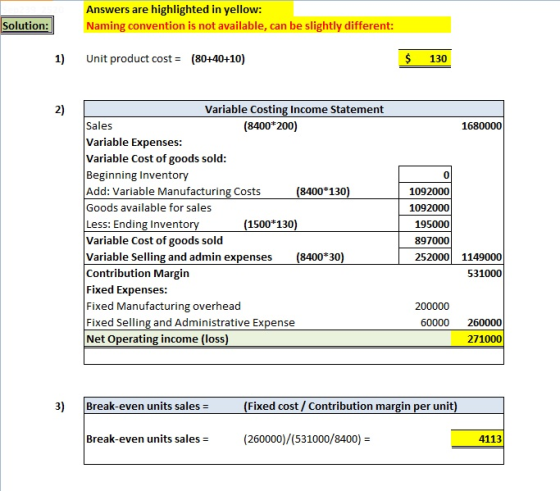Image resolution: width=560 pixels, height=491 pixels.
Task: Select "Net Operating income (loss)" row label
Action: click(x=157, y=339)
